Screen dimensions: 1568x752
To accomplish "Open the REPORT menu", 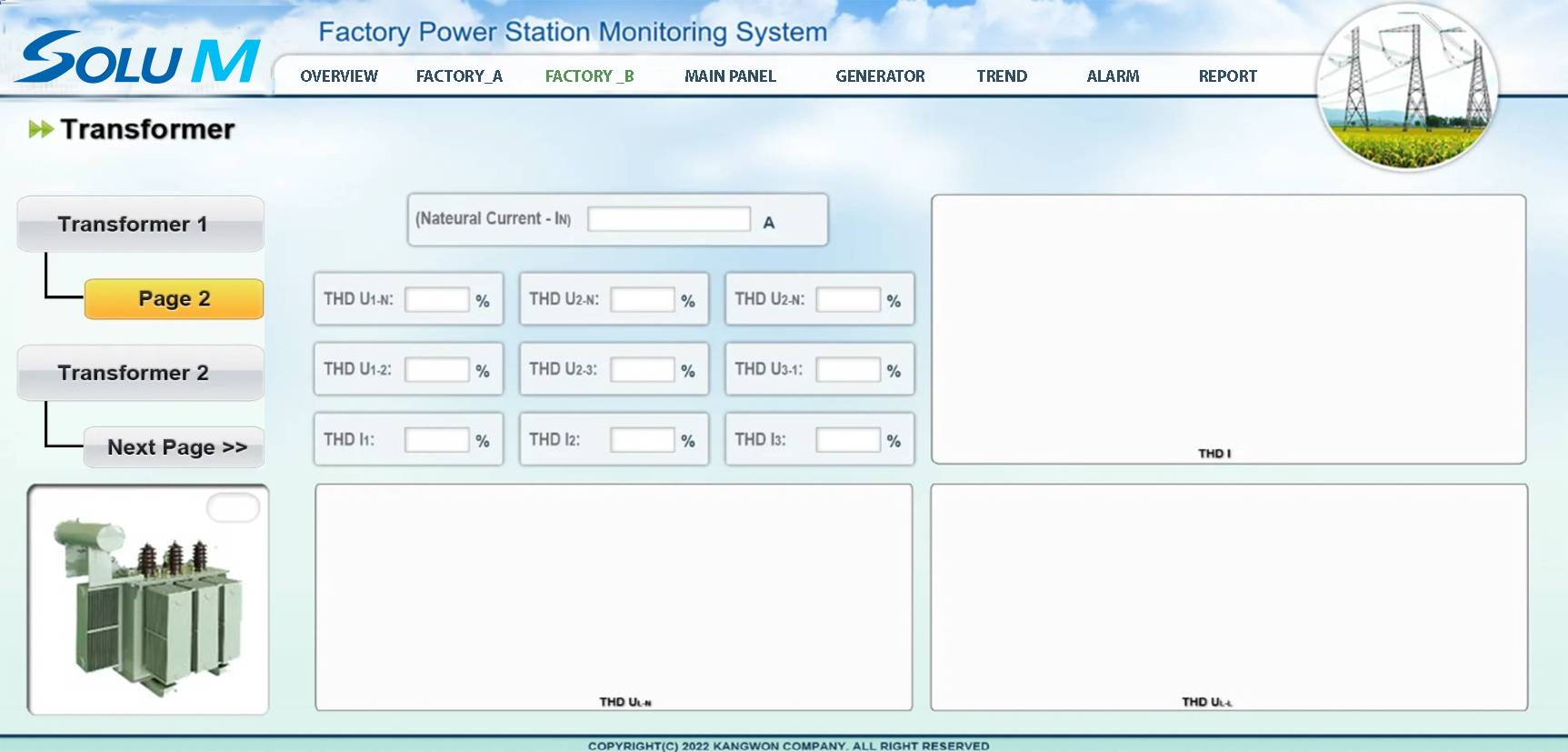I will (1227, 76).
